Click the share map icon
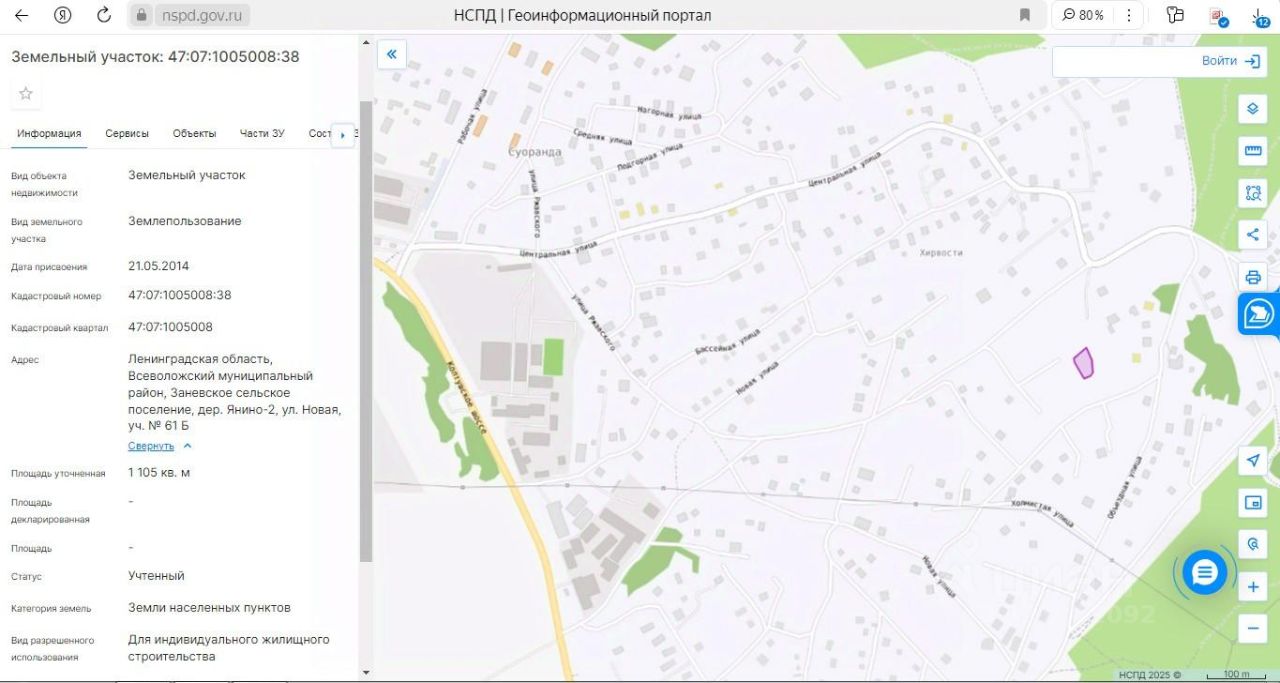Screen dimensions: 1280x683 [x=1252, y=235]
